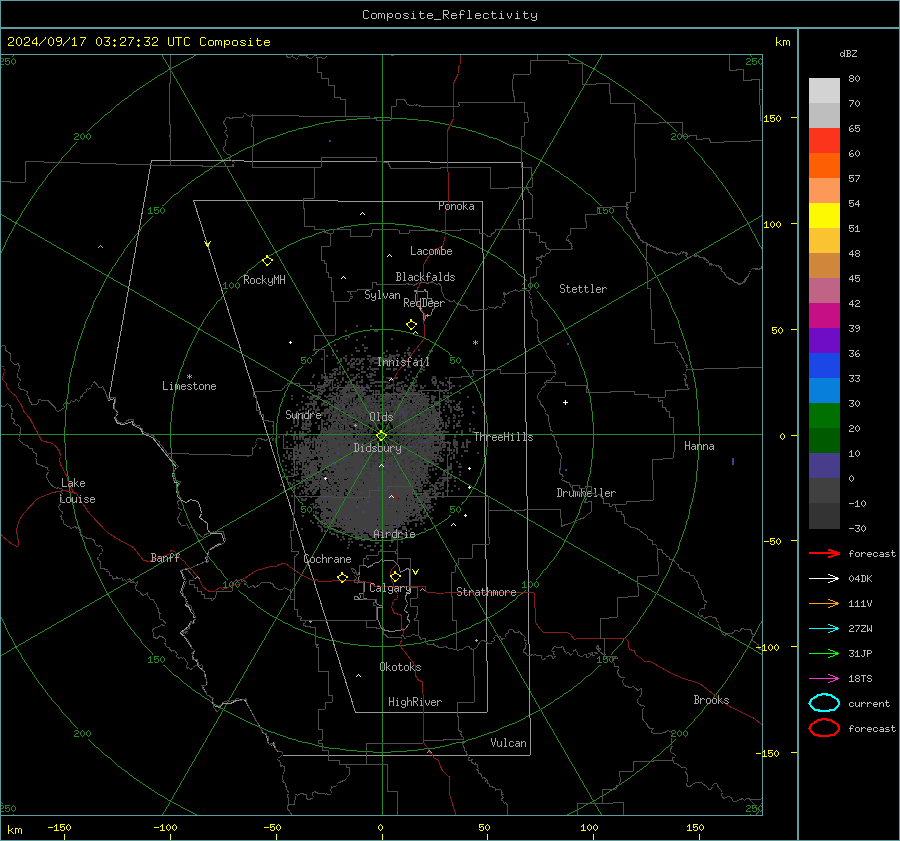Viewport: 900px width, 841px height.
Task: Click the Lacombe city label
Action: [431, 251]
